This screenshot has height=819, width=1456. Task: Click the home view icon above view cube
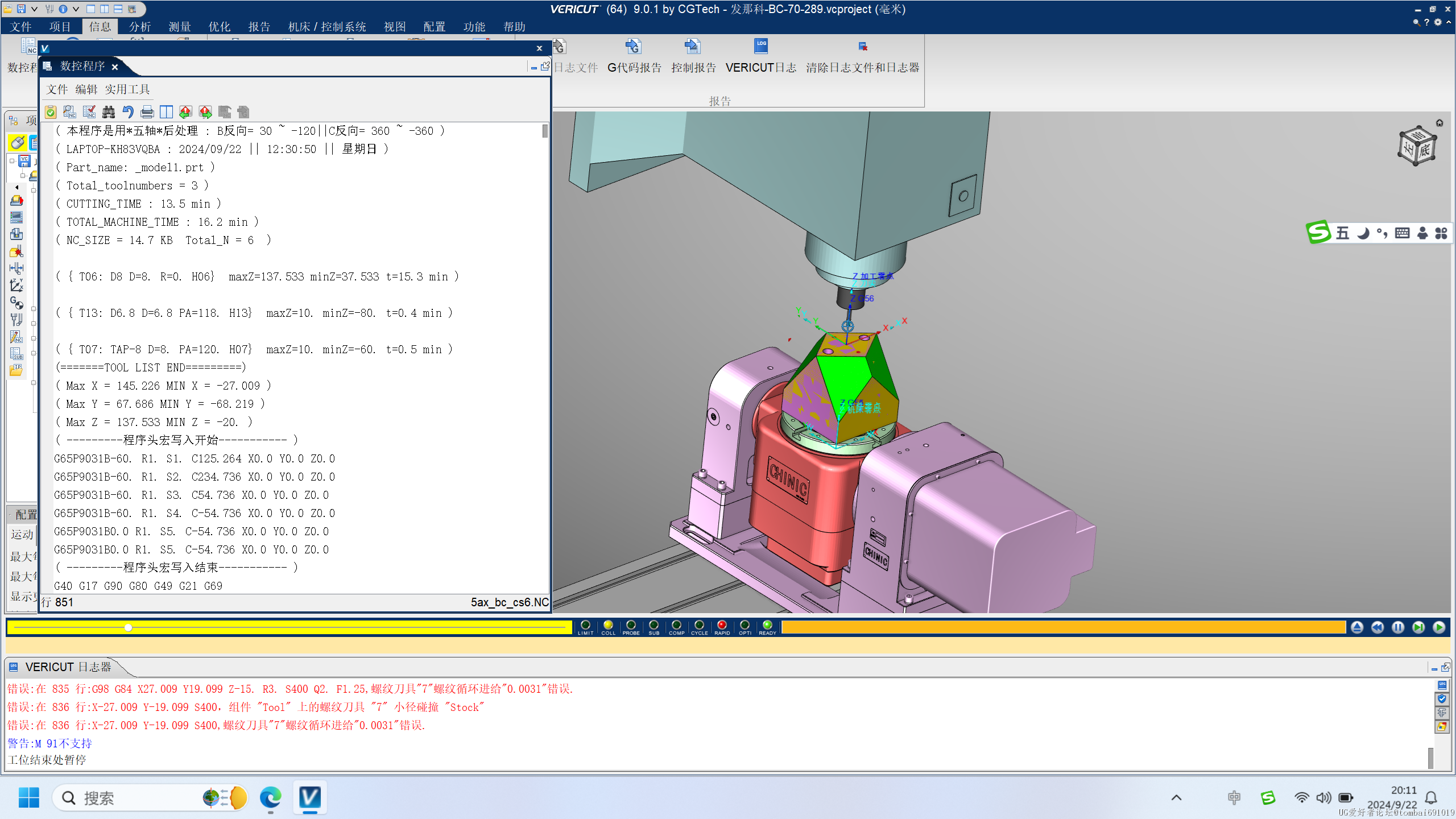(1440, 122)
